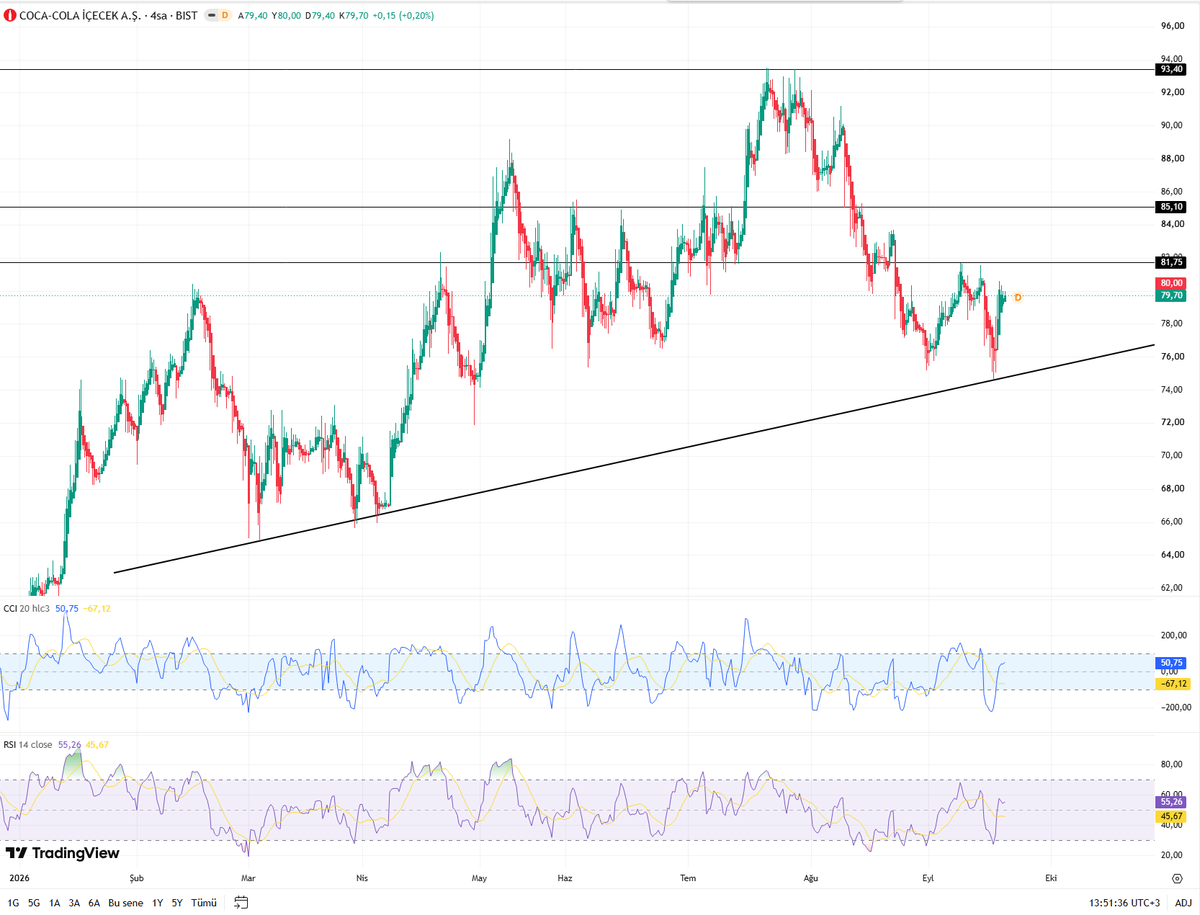1200x915 pixels.
Task: Click the blue 50,75 CCI value label
Action: [1171, 663]
